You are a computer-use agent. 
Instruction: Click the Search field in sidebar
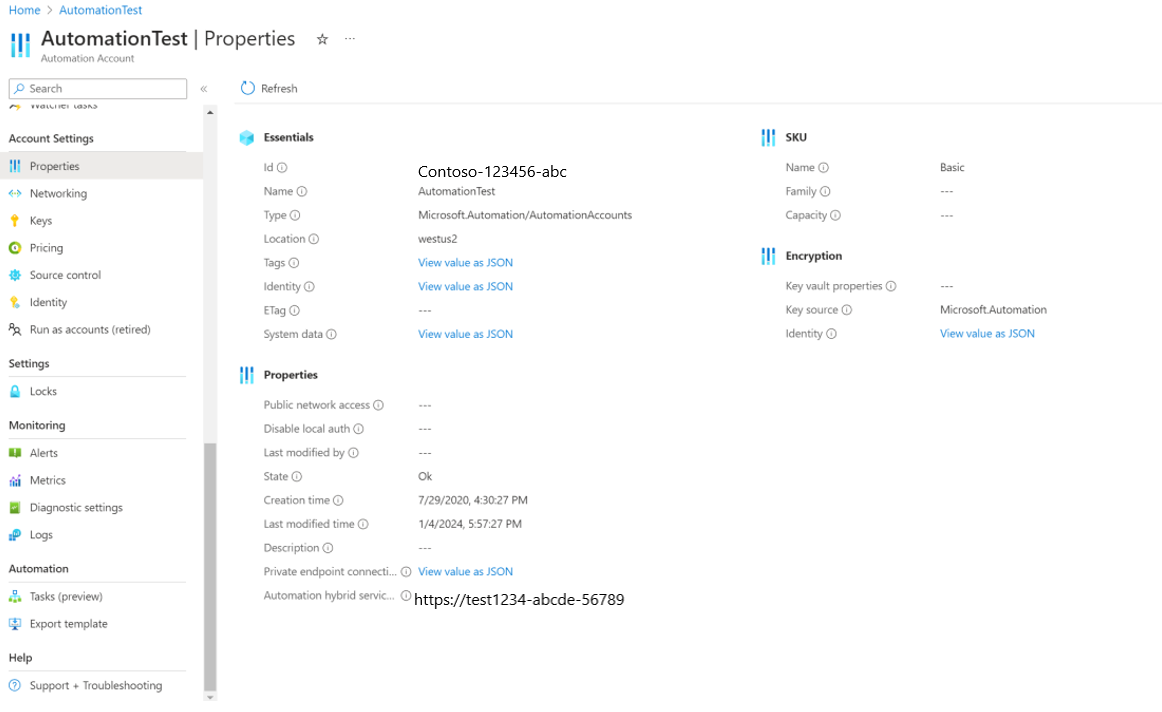[98, 88]
